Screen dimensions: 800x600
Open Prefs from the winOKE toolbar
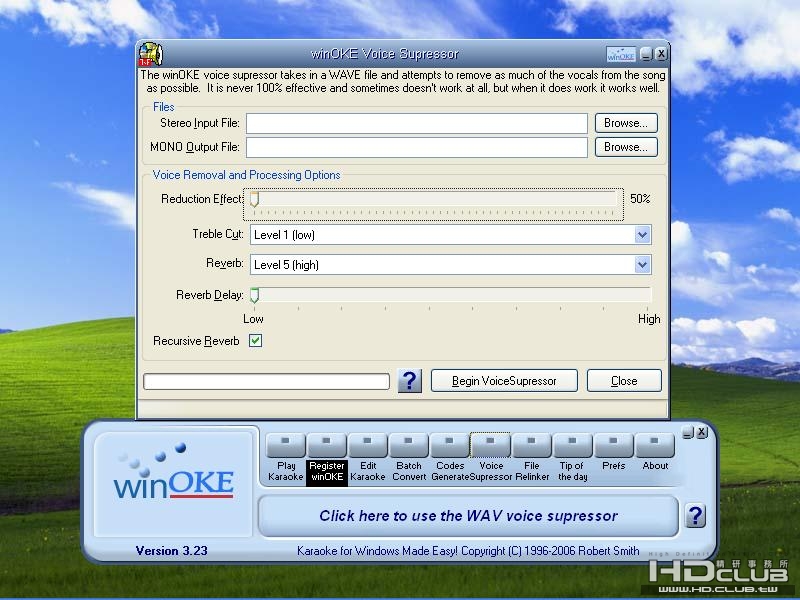(613, 445)
